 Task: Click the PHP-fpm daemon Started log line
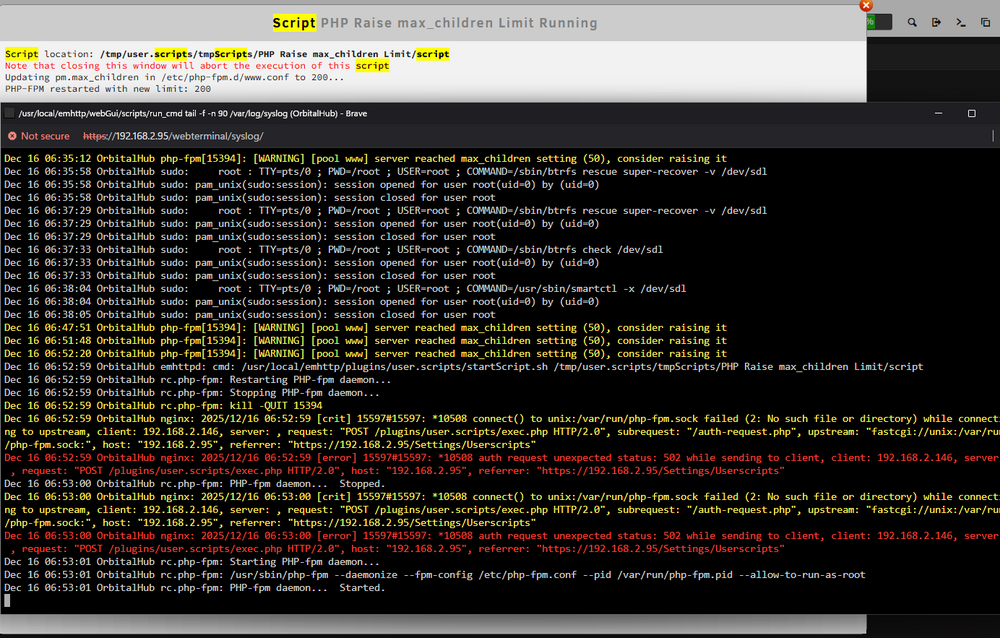pos(195,588)
